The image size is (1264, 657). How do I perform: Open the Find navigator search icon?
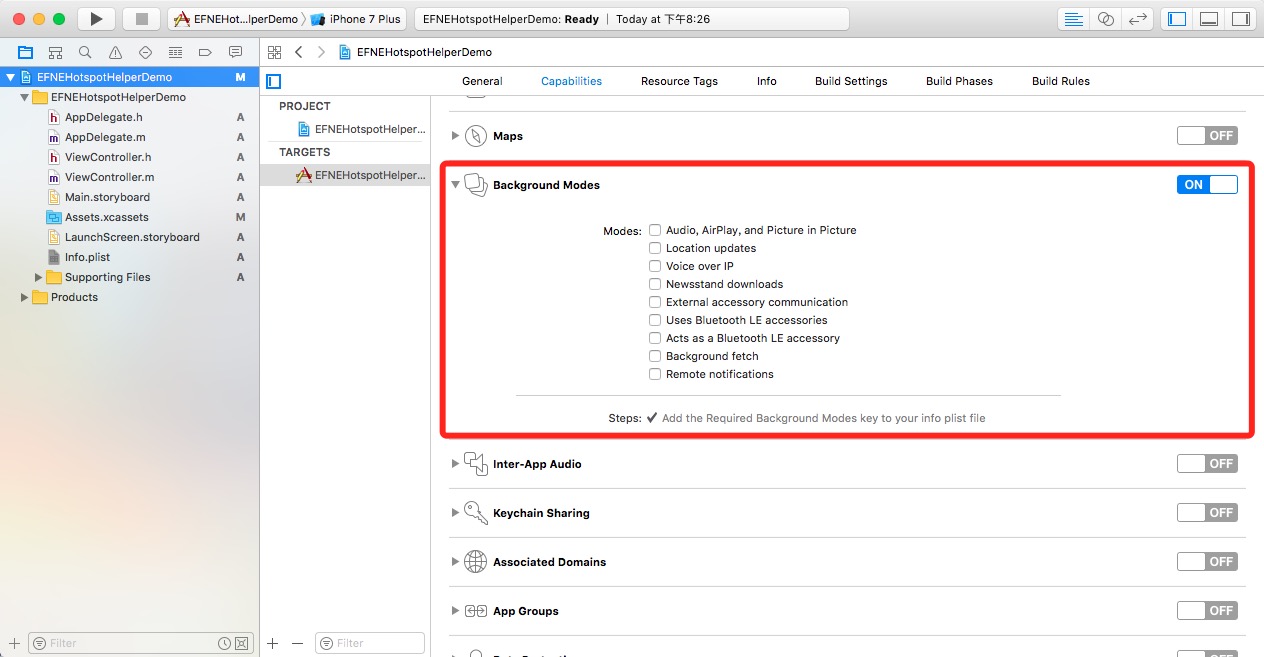coord(85,52)
